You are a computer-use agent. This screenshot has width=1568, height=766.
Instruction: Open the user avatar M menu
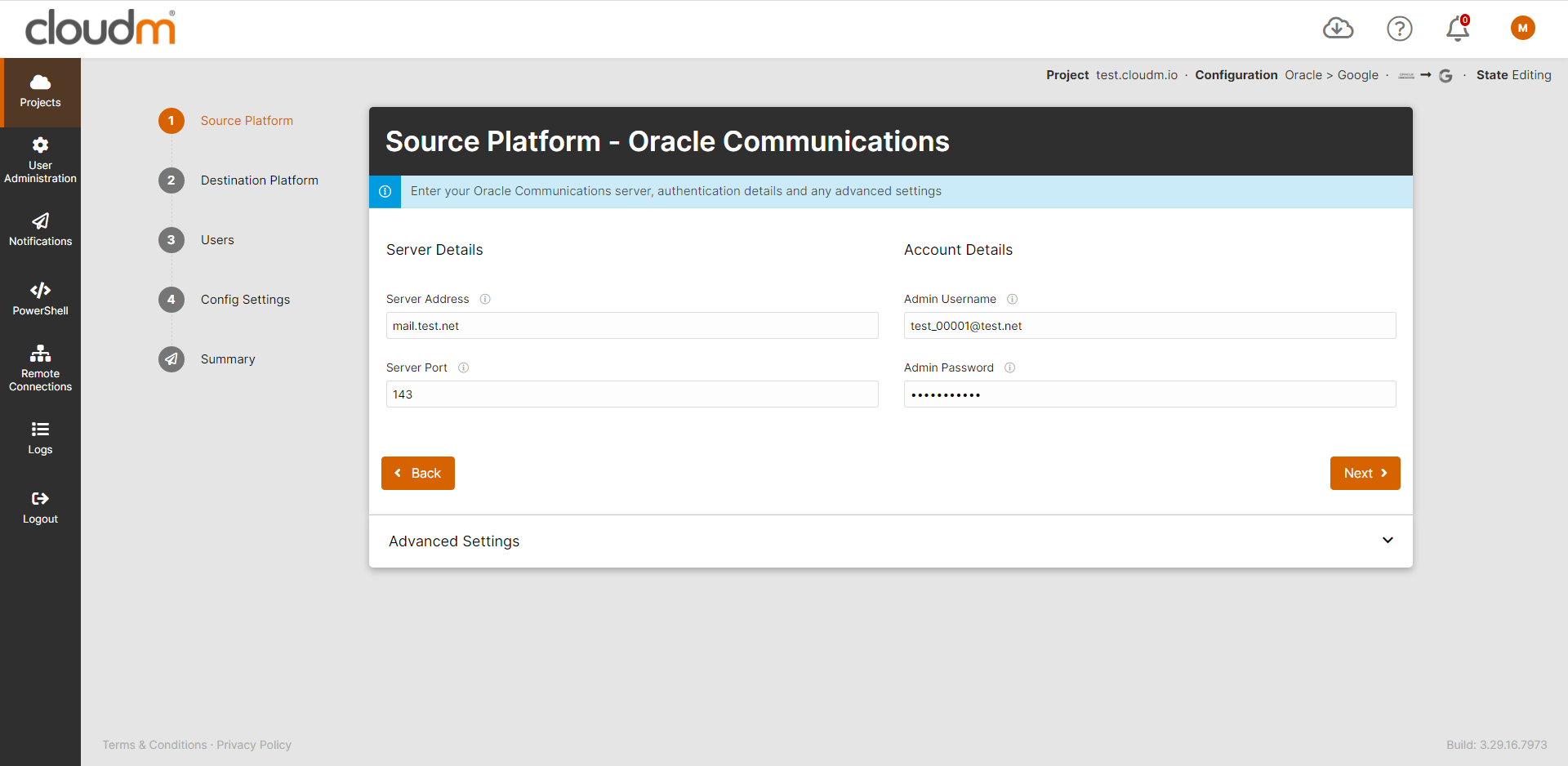1522,28
